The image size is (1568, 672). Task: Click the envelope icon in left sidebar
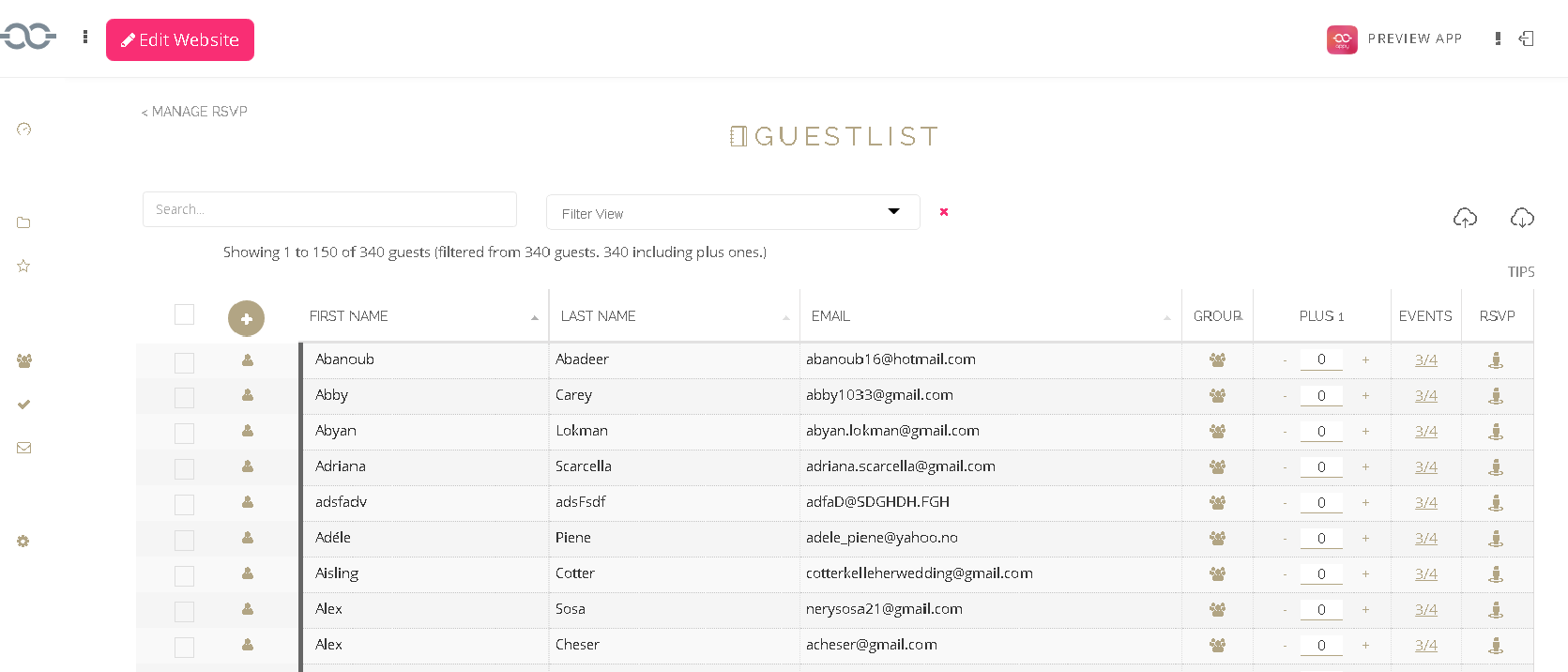(x=24, y=448)
